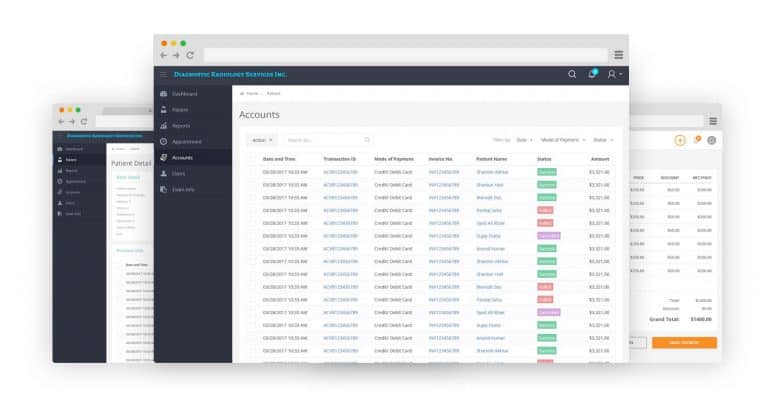Open the user profile menu icon
768x407 pixels.
pos(613,74)
